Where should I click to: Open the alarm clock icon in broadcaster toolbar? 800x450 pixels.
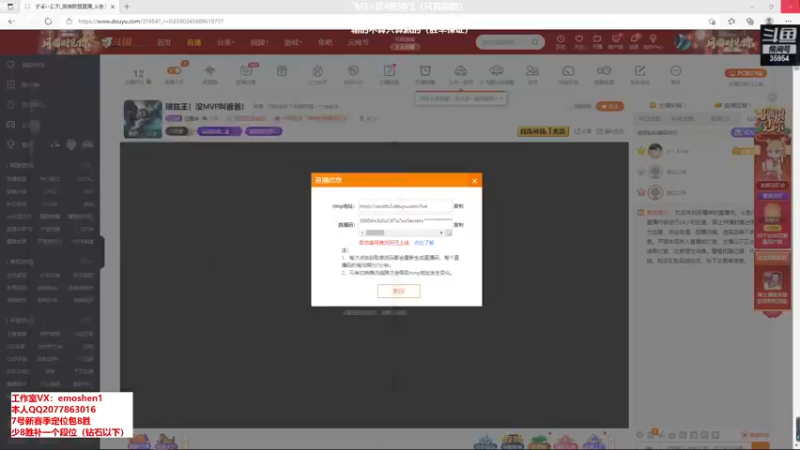click(x=425, y=71)
